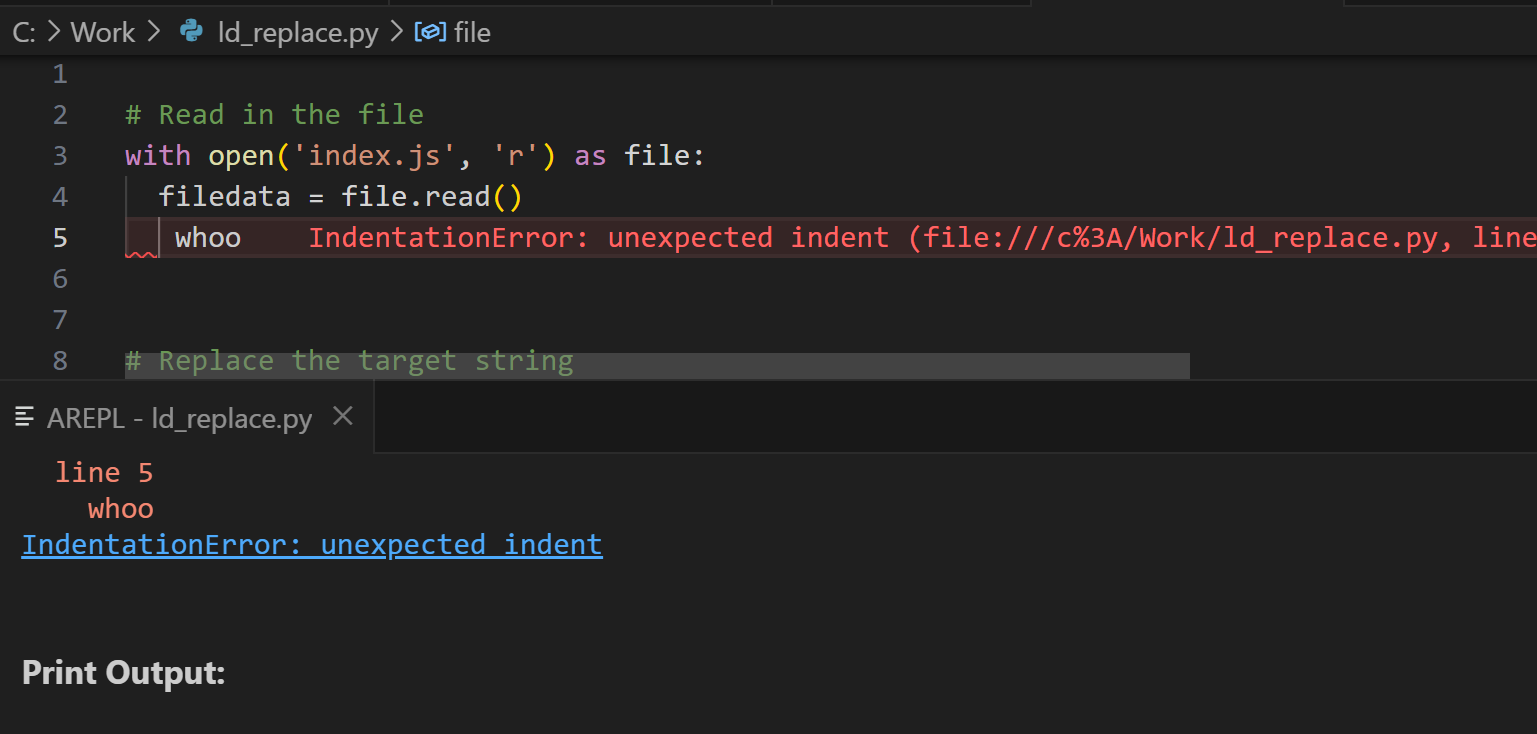Click the editor's horizontal scrollbar
The image size is (1537, 734).
pyautogui.click(x=657, y=366)
